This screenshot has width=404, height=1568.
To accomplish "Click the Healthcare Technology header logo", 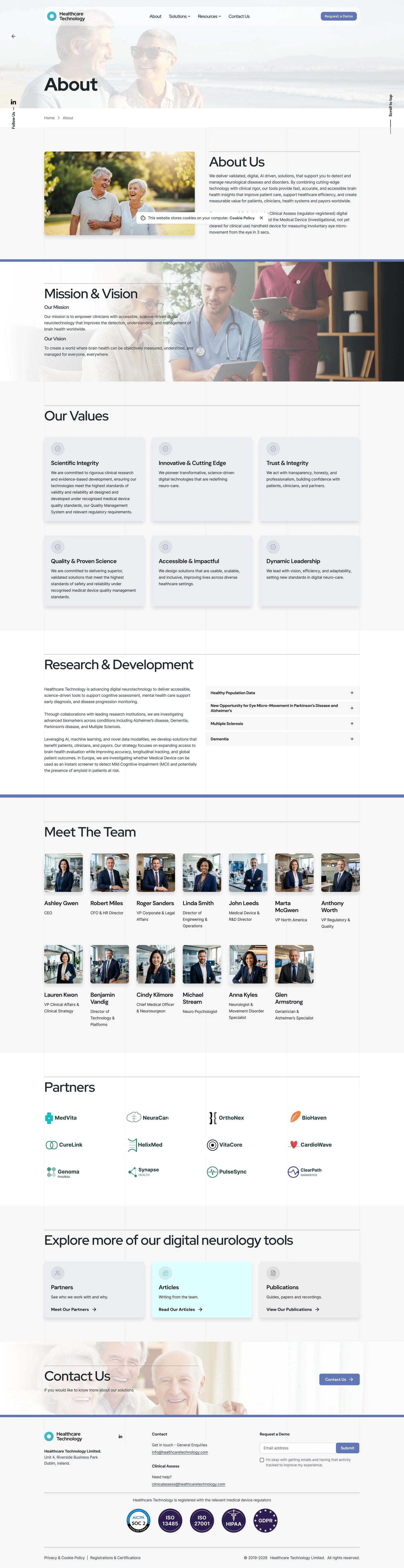I will 66,17.
